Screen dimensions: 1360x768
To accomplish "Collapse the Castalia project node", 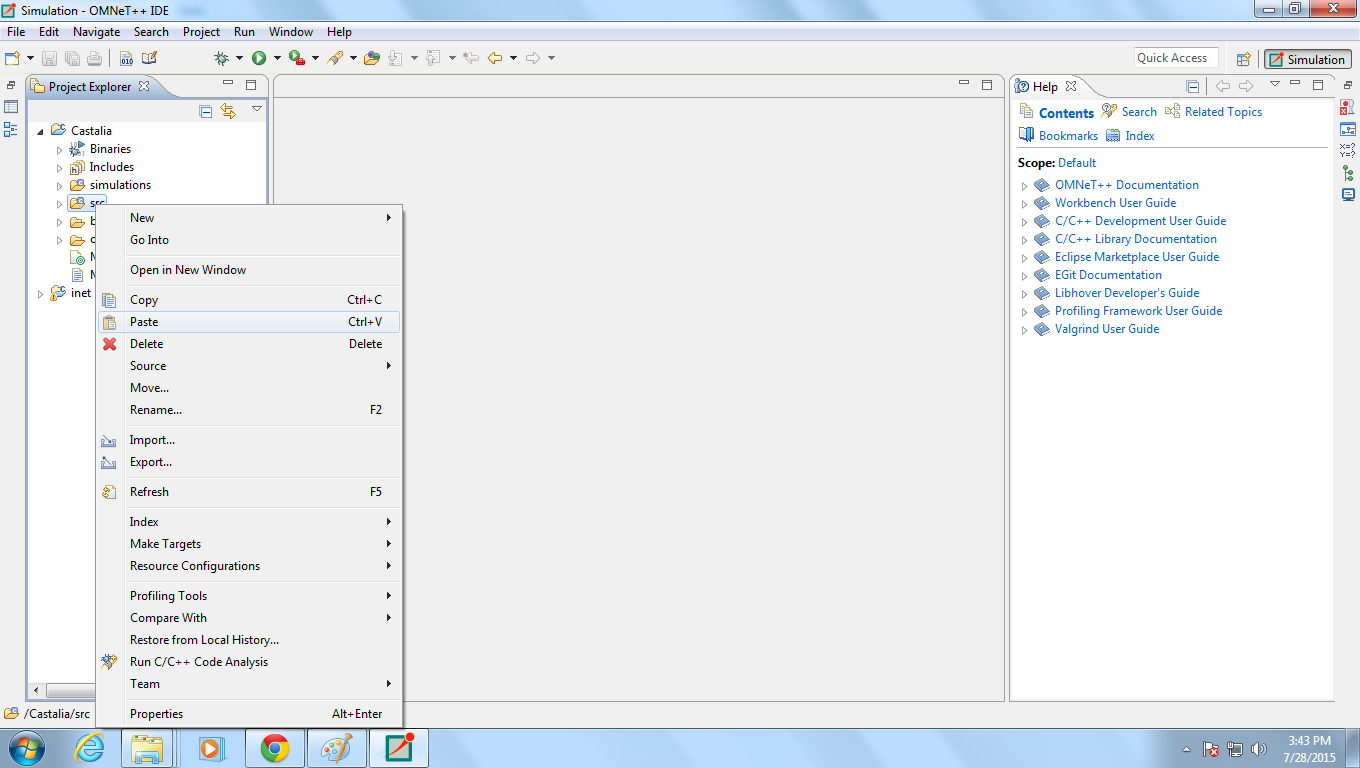I will (x=41, y=131).
